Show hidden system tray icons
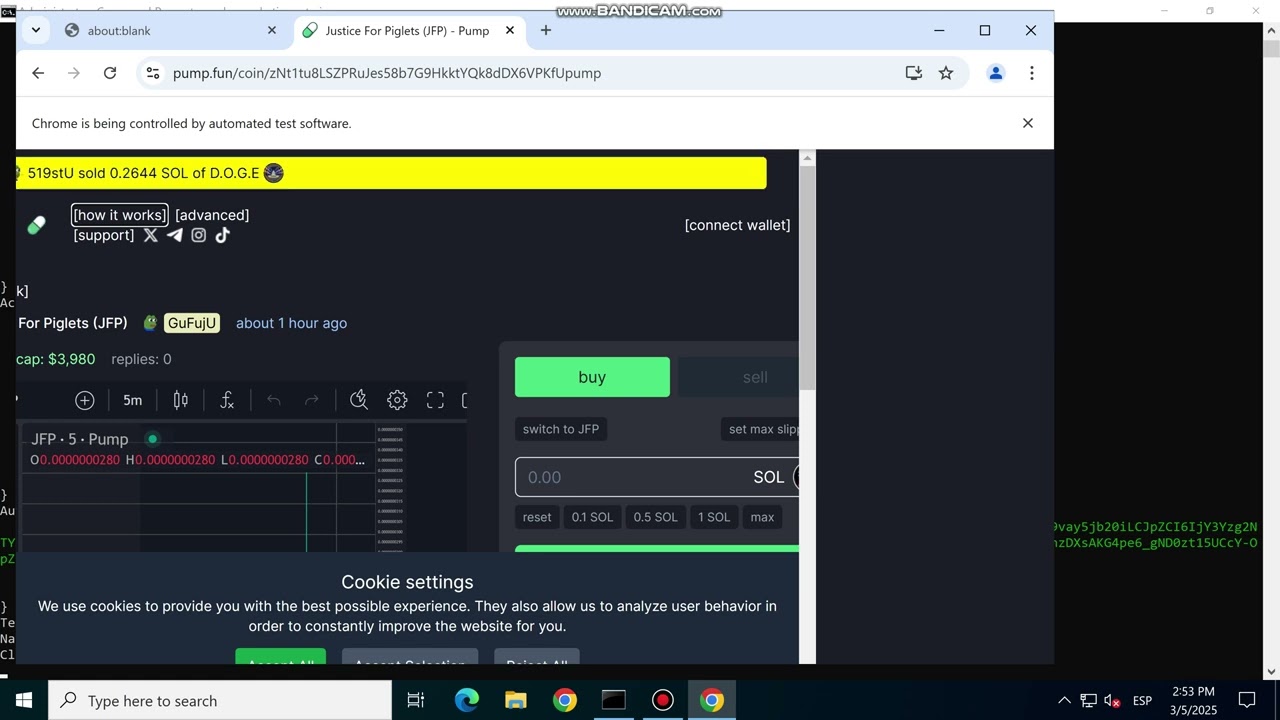The image size is (1280, 720). 1064,701
